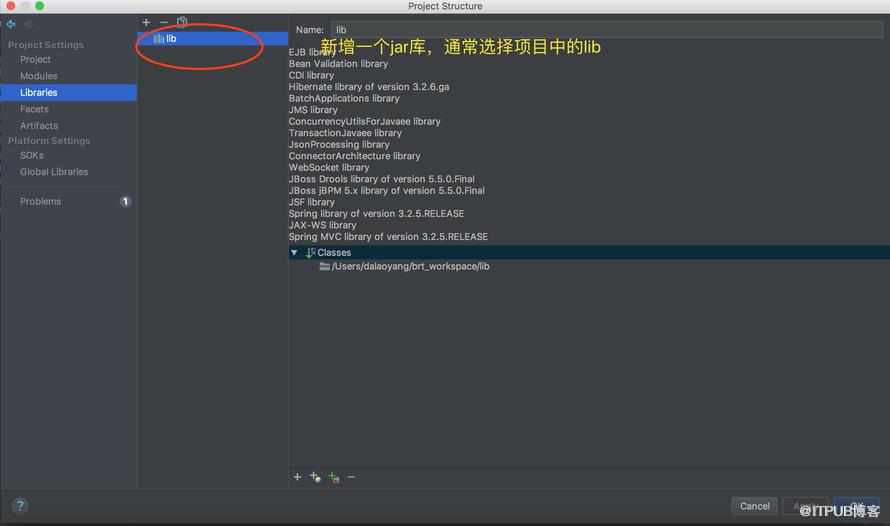Remove the selected library

(164, 22)
